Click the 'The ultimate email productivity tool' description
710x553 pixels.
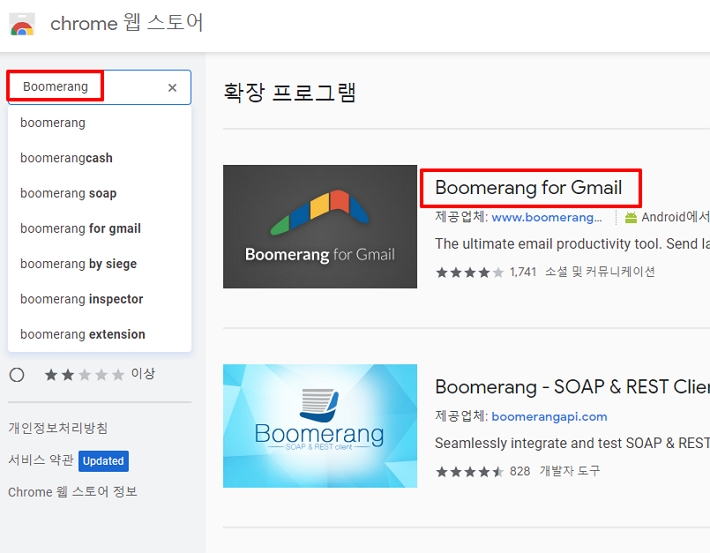tap(572, 244)
